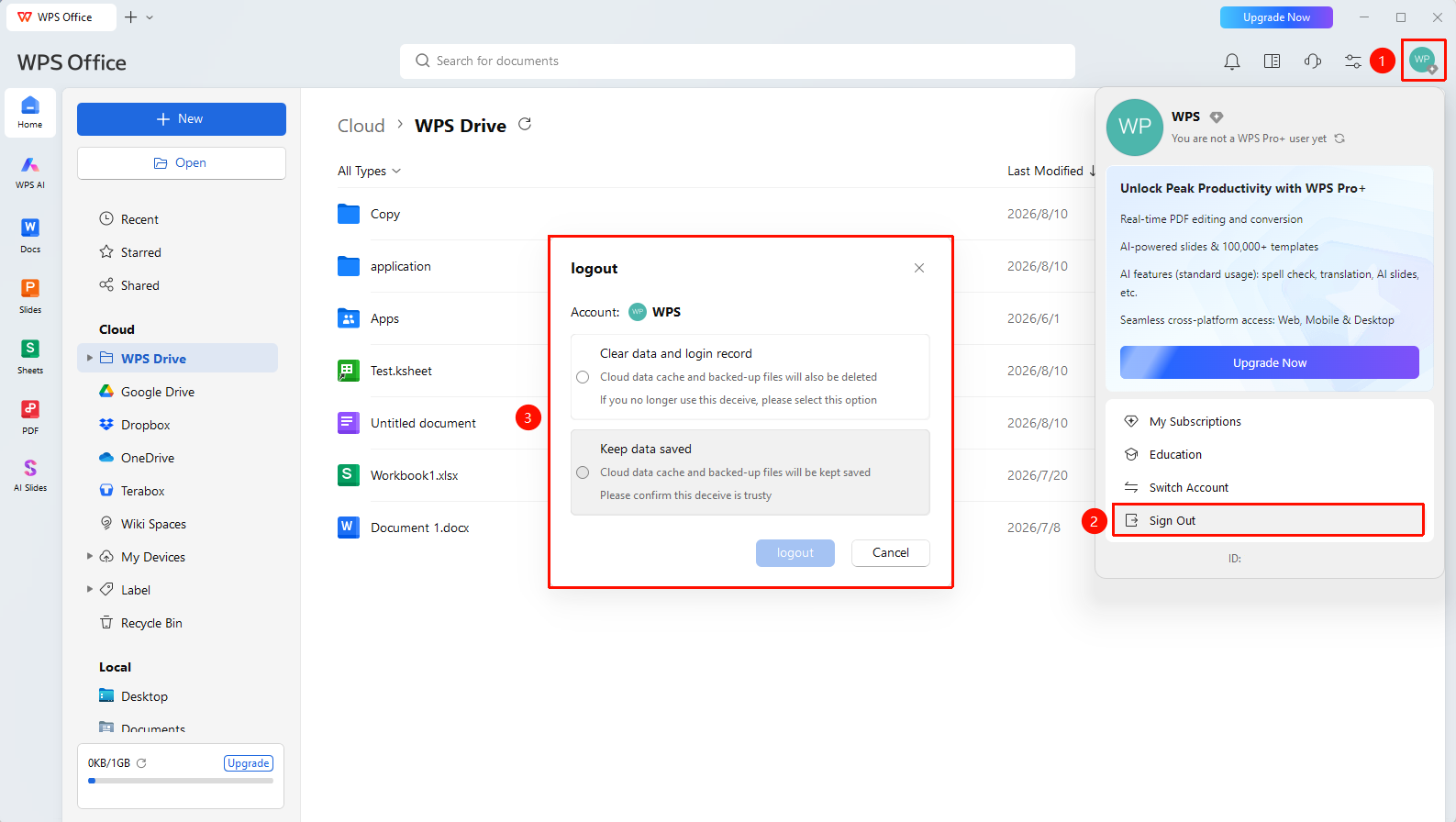This screenshot has width=1456, height=822.
Task: Open WPS AI in sidebar
Action: click(30, 172)
